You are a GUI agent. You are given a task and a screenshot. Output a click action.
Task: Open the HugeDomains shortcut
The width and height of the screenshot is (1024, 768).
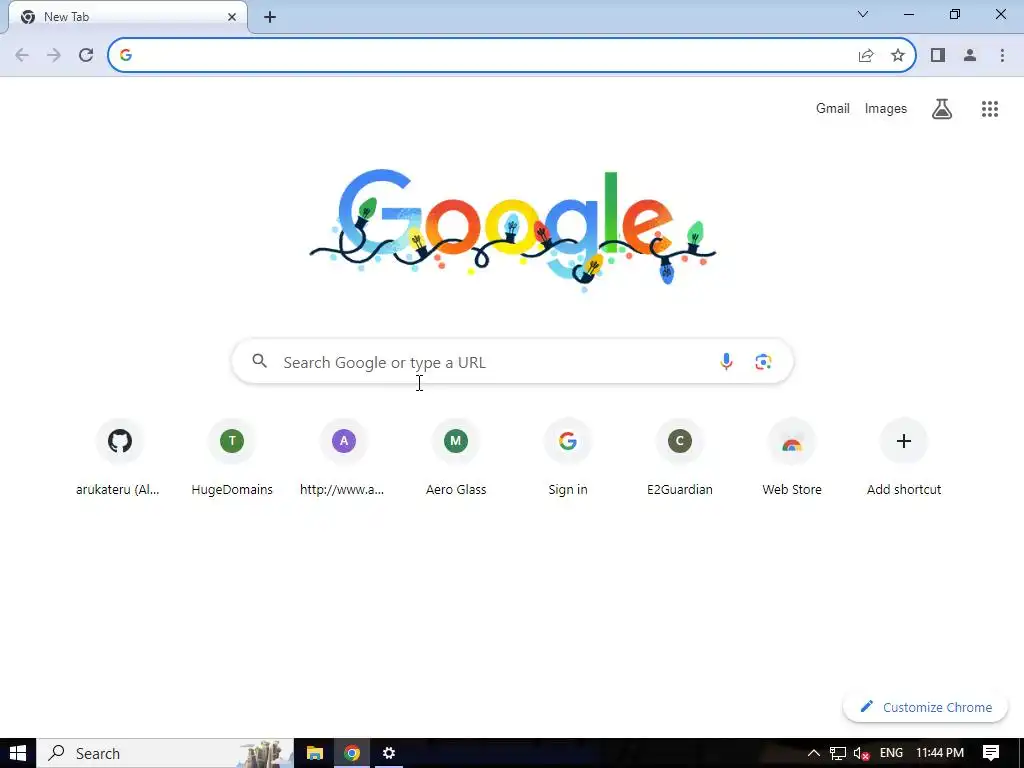232,456
